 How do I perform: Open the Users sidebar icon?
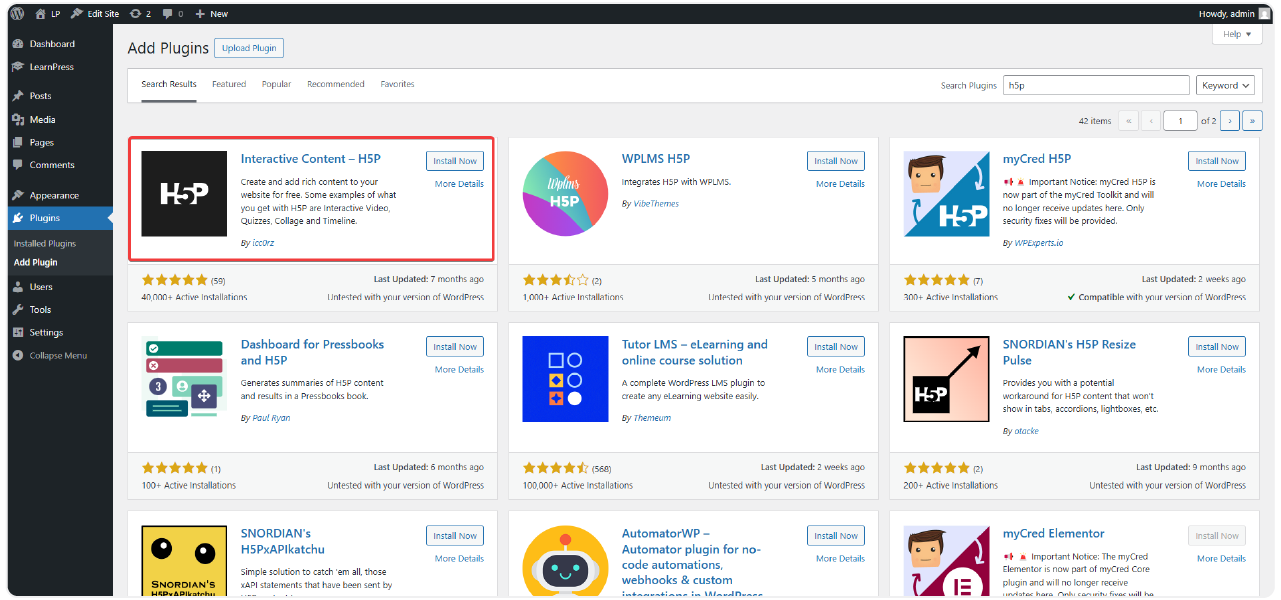point(18,287)
